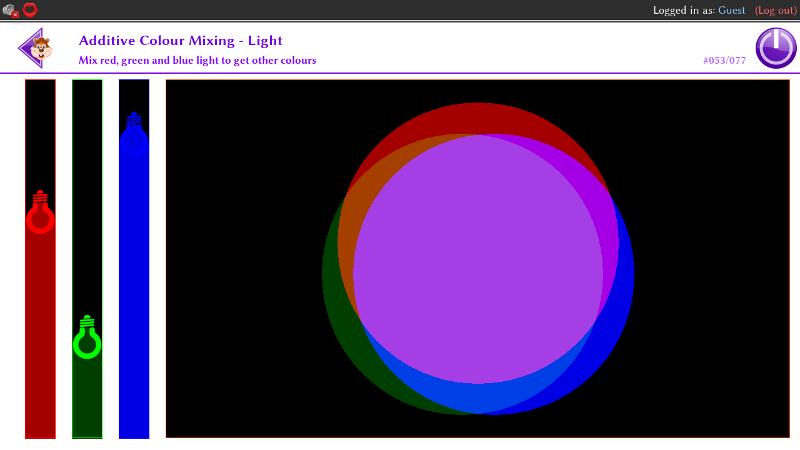
Task: Open the Guest user profile link
Action: 732,10
